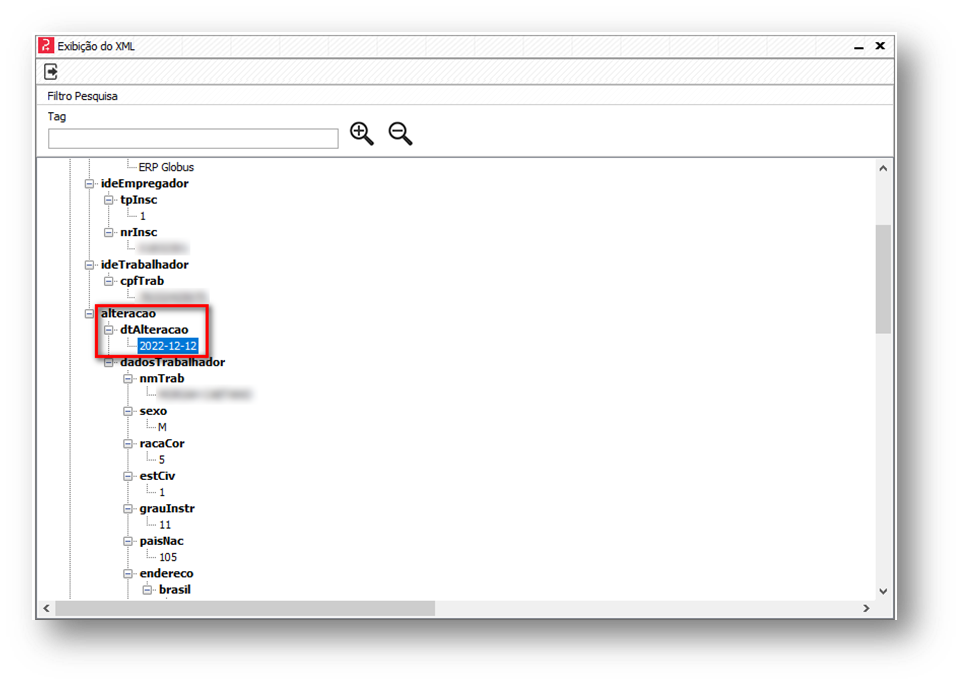Screen dimensions: 962x685
Task: Collapse the ideTrabalhador node
Action: tap(90, 265)
